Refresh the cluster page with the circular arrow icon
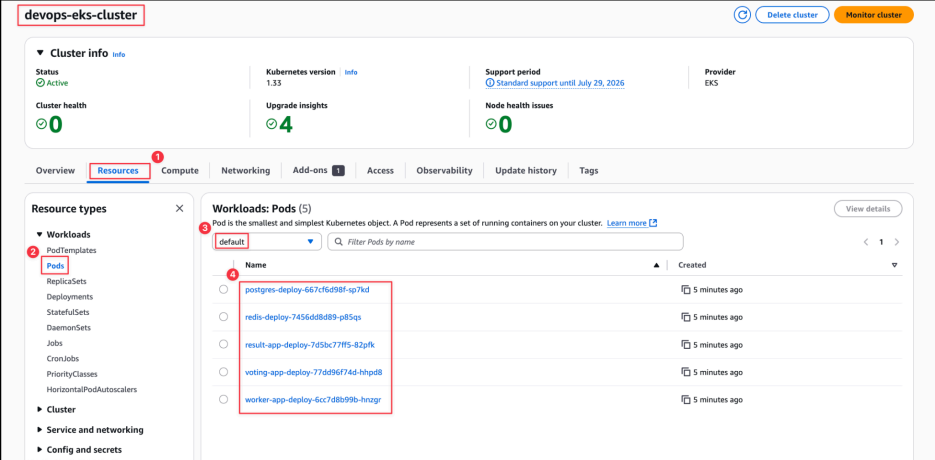 point(742,15)
